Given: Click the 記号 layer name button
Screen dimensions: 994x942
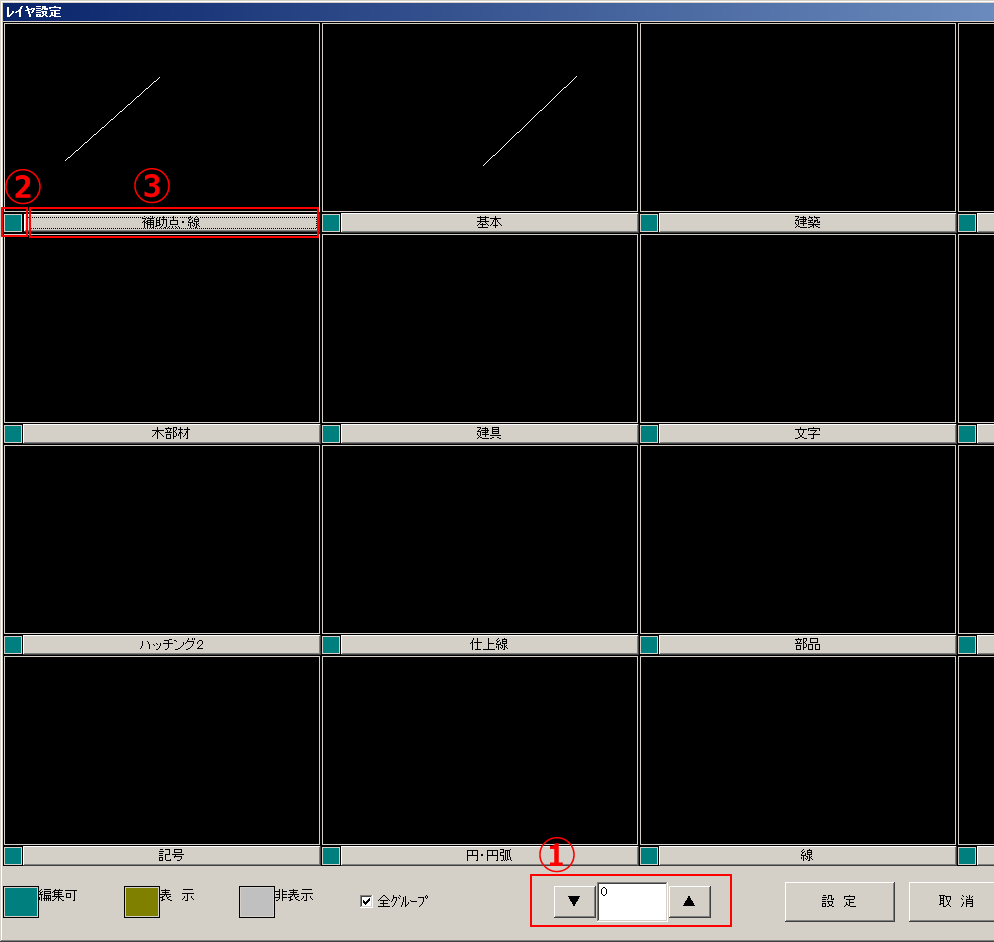Looking at the screenshot, I should 171,856.
